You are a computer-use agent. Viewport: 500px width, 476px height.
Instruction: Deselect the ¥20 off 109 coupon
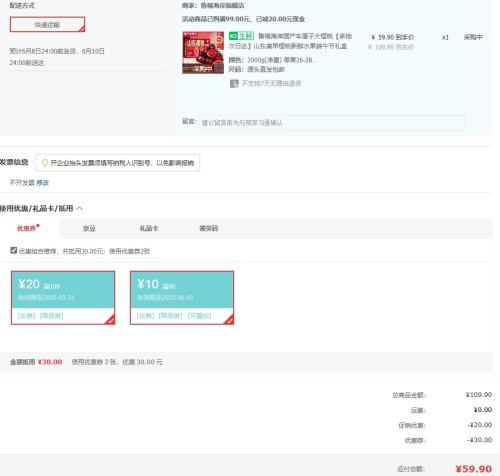(x=63, y=298)
